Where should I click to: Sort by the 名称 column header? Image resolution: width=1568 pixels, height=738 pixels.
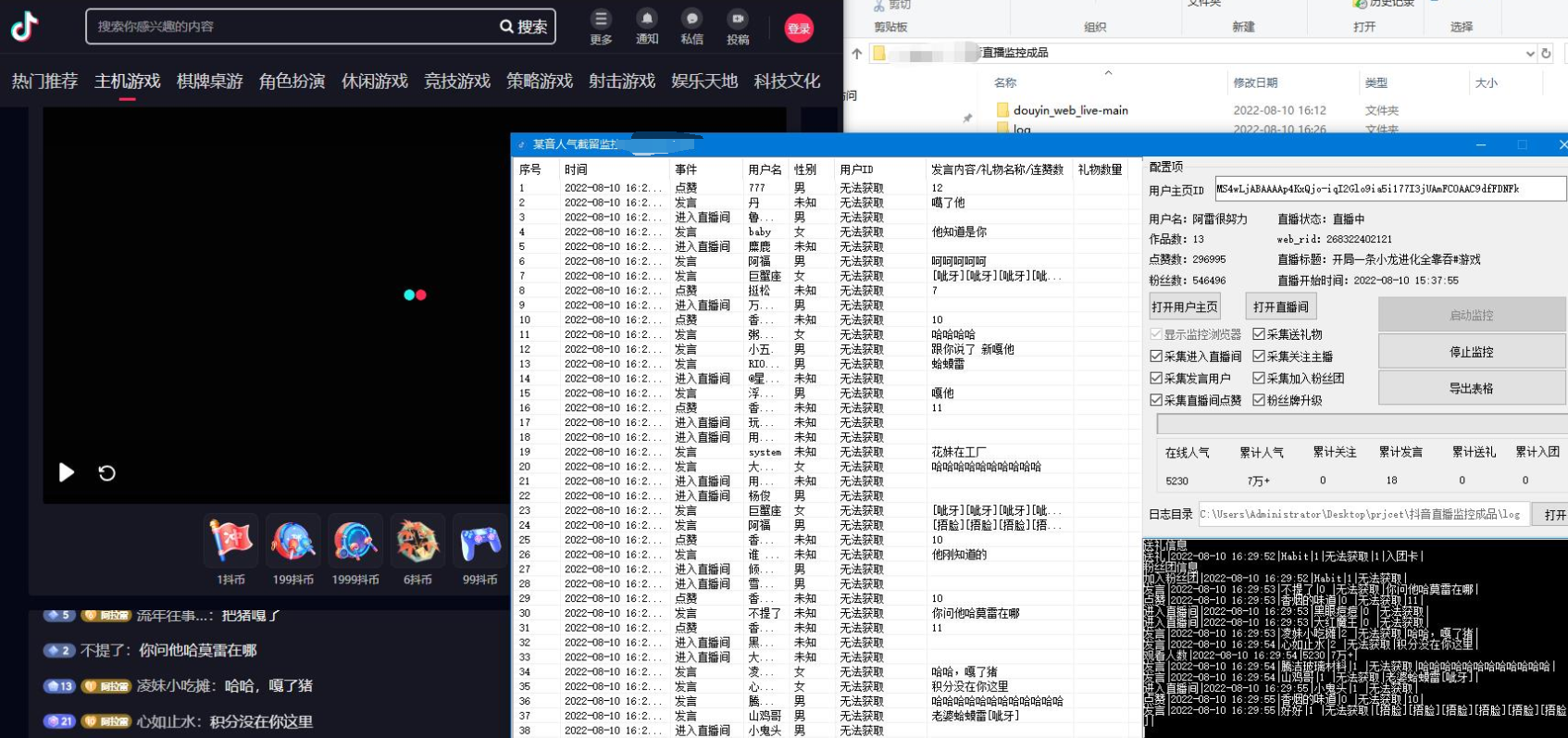(1005, 83)
